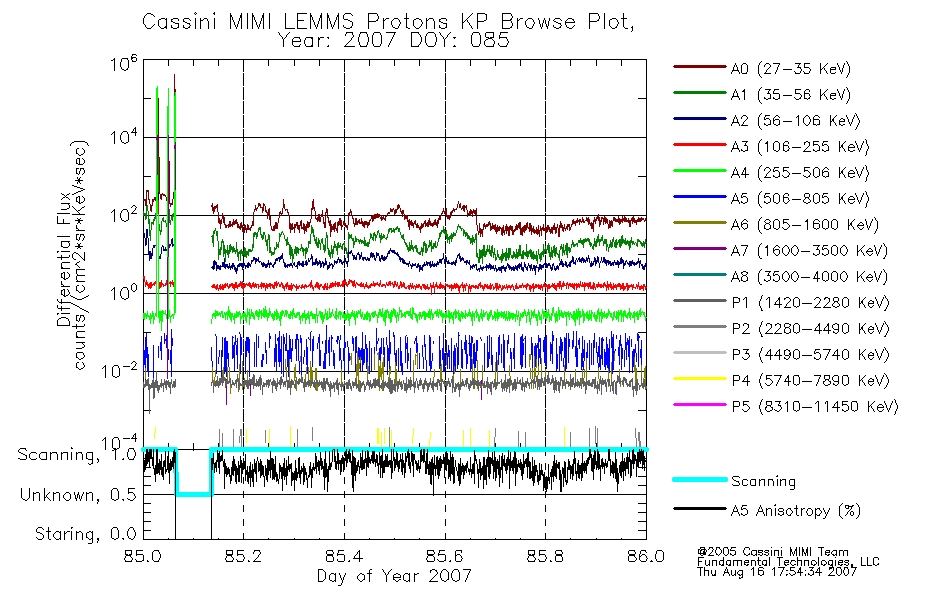950x600 pixels.
Task: Click the olive A6 legend line
Action: click(699, 223)
